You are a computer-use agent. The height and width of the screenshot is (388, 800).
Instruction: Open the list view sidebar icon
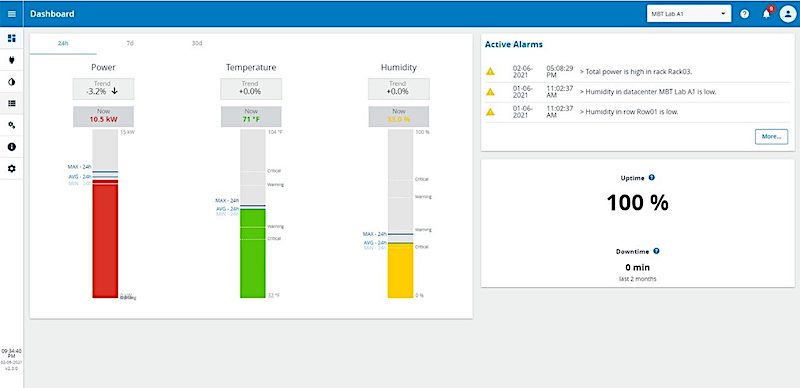tap(12, 103)
